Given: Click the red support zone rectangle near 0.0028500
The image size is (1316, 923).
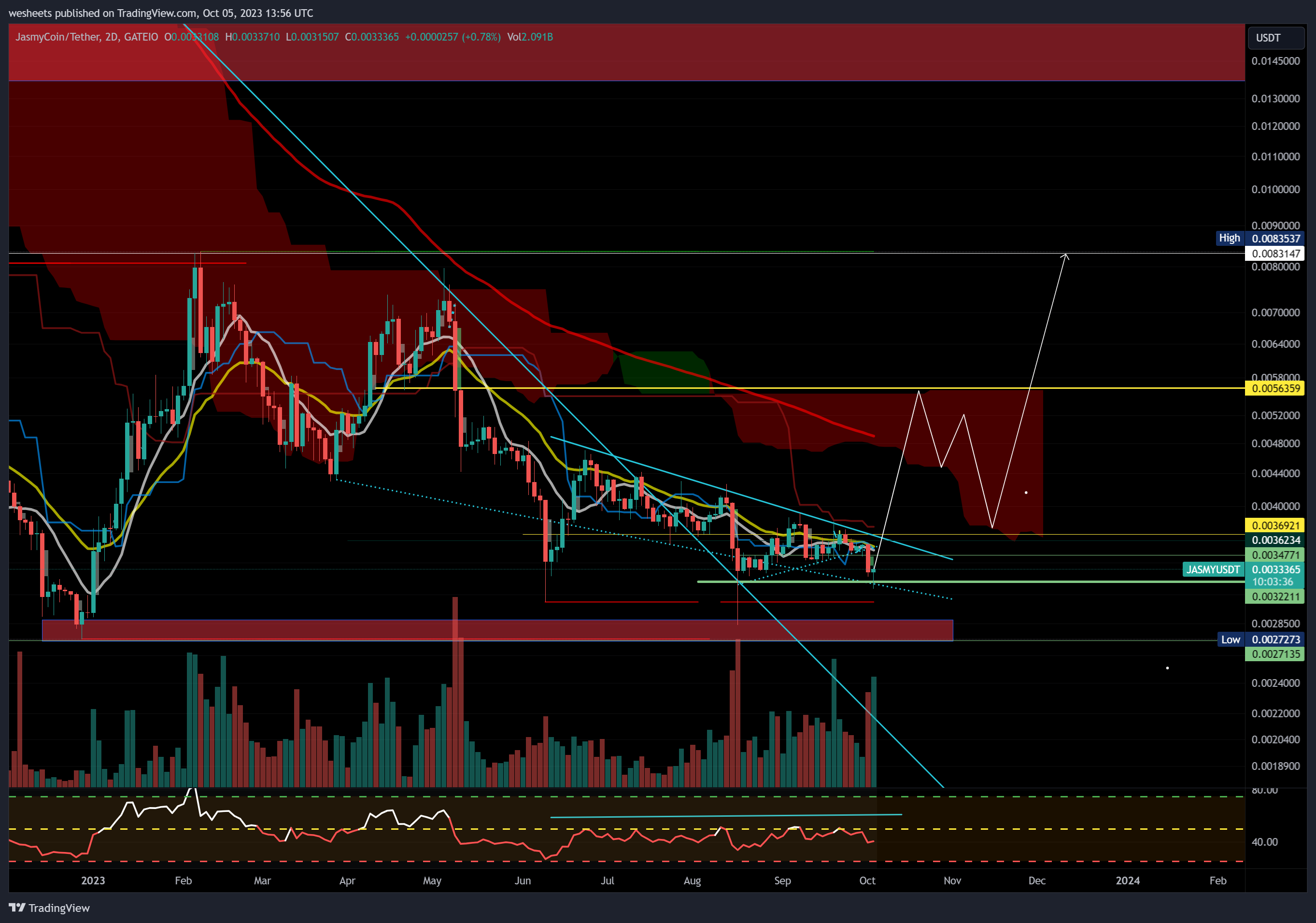Looking at the screenshot, I should tap(497, 629).
